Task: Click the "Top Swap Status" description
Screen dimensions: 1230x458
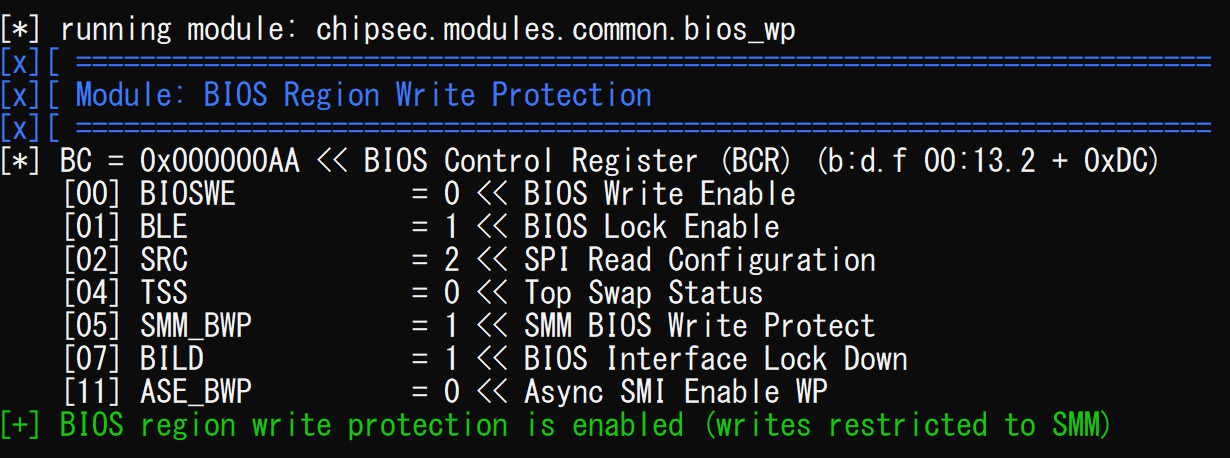Action: (x=643, y=293)
